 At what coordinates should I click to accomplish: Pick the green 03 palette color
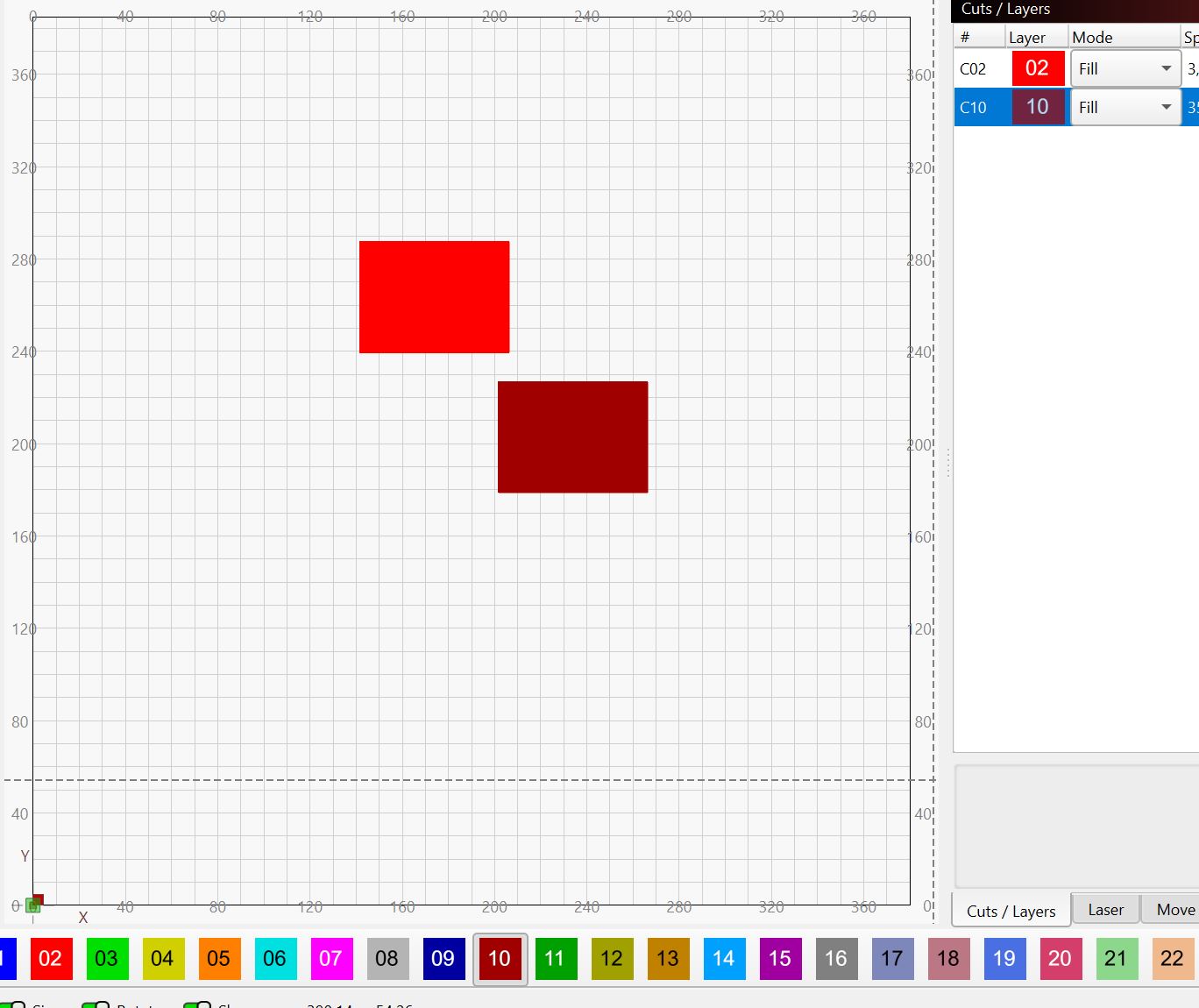click(107, 958)
